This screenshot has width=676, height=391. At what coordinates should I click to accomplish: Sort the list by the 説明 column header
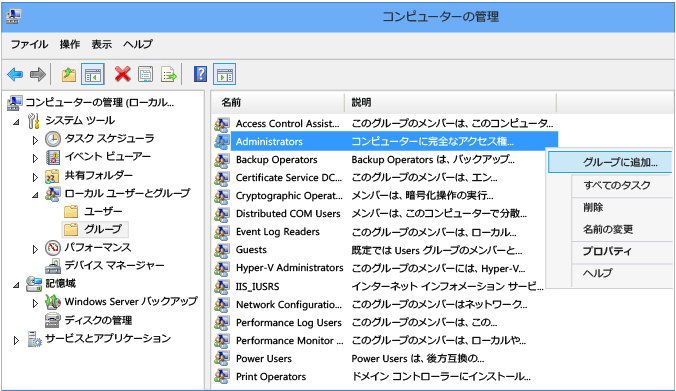pyautogui.click(x=451, y=102)
